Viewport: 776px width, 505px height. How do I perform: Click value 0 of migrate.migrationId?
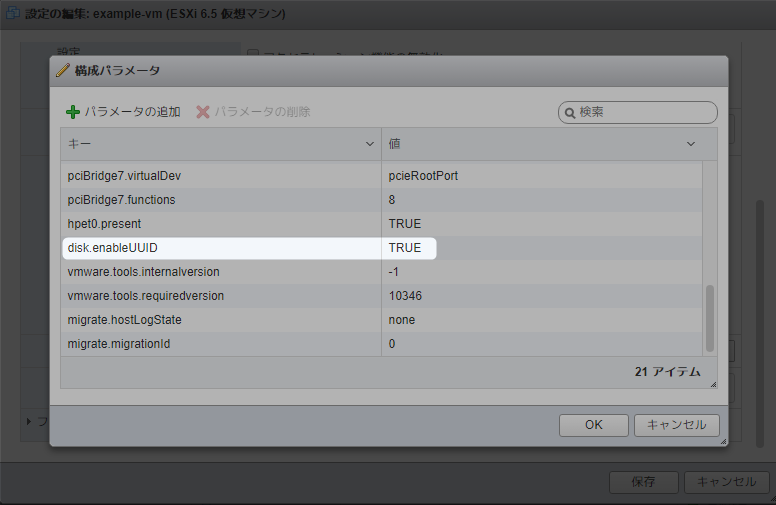pos(391,344)
